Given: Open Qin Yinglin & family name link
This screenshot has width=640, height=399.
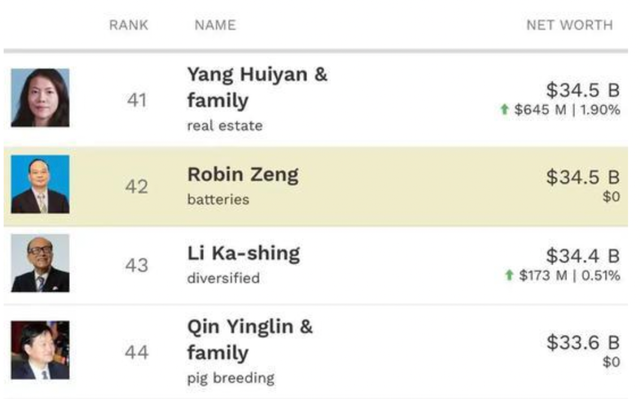Looking at the screenshot, I should coord(250,339).
